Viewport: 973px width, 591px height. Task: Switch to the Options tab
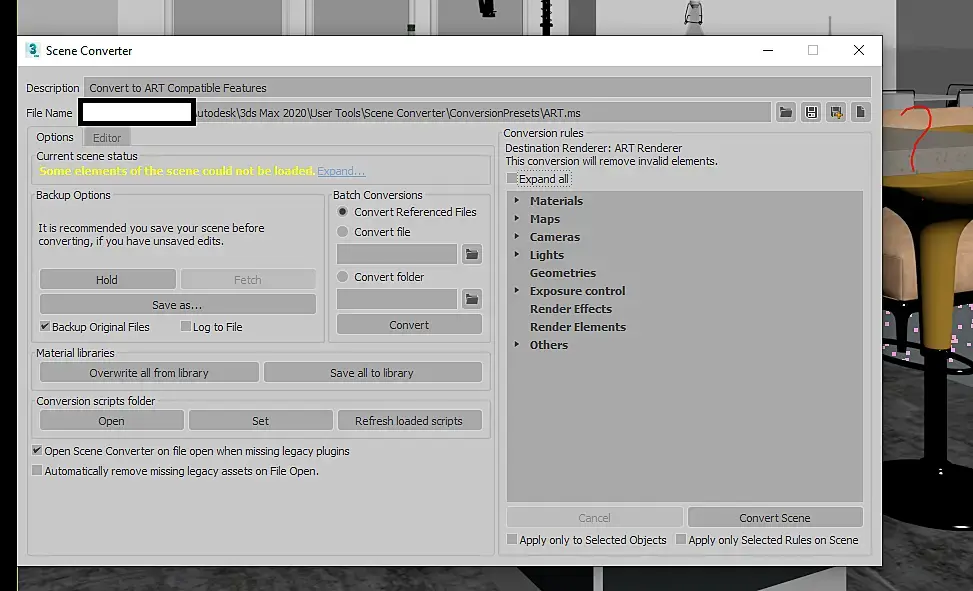coord(55,137)
